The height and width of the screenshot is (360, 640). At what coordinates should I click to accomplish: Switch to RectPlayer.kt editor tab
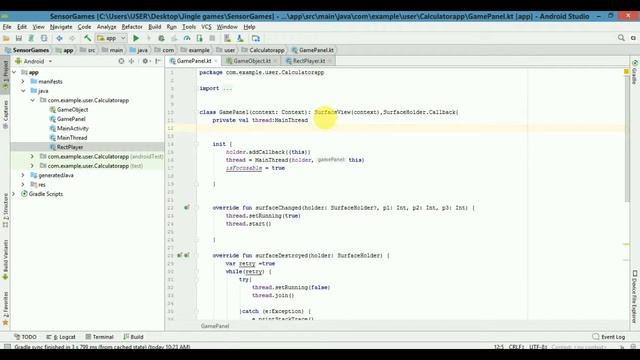[309, 61]
